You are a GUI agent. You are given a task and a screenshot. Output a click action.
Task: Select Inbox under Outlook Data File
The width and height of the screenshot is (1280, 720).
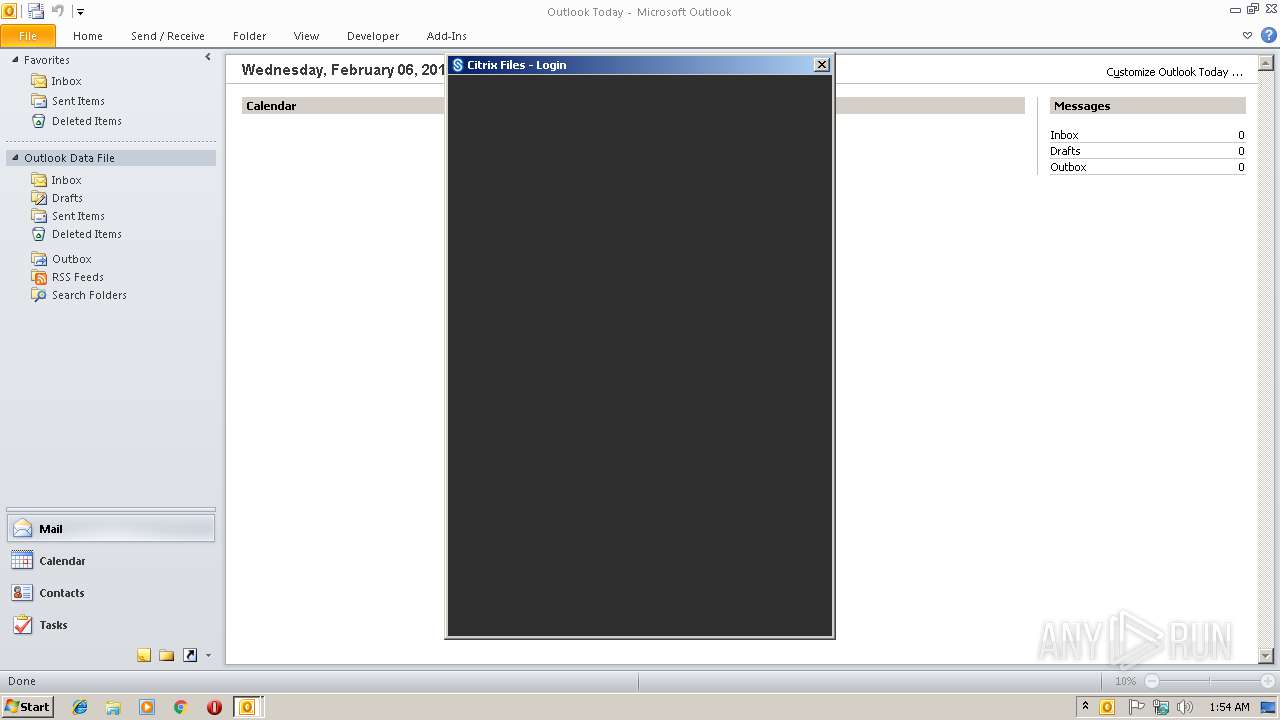[66, 180]
